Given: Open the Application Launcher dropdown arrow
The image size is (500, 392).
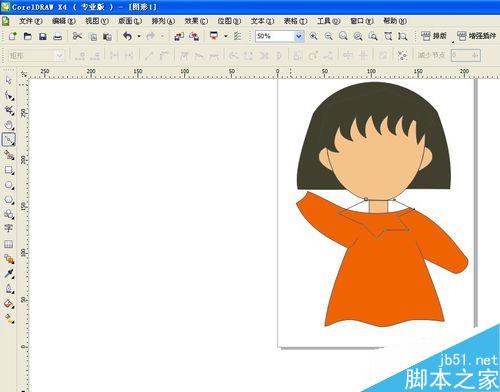Looking at the screenshot, I should click(x=226, y=36).
